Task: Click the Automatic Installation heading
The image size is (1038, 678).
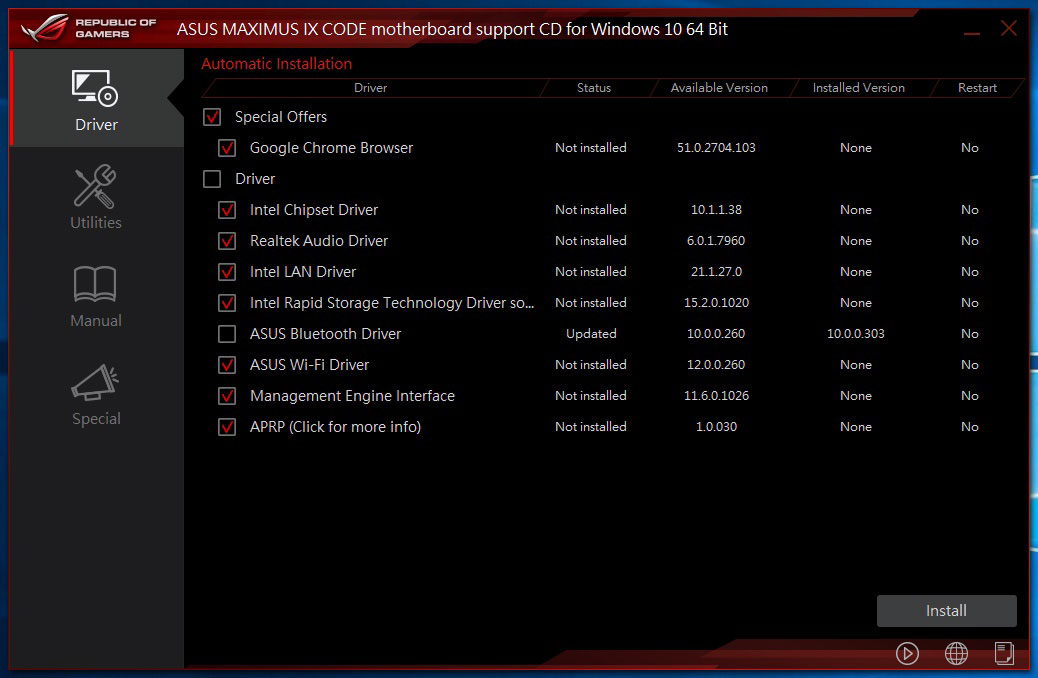Action: (x=277, y=64)
